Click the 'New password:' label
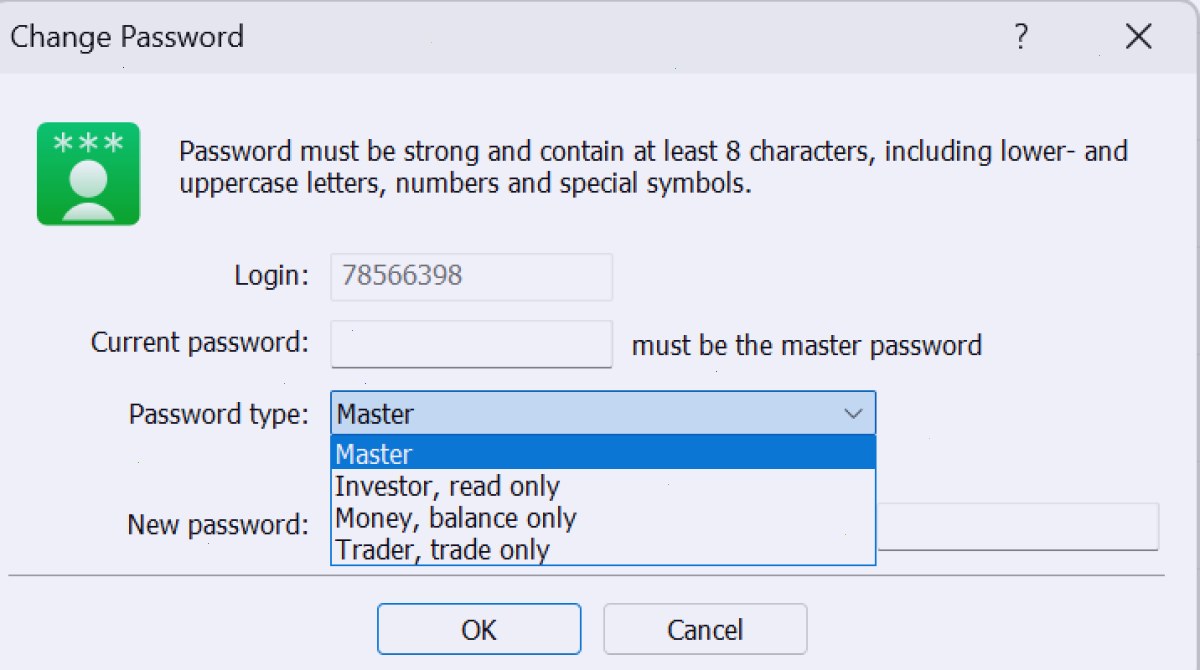Screen dimensions: 1200x670 click(218, 524)
